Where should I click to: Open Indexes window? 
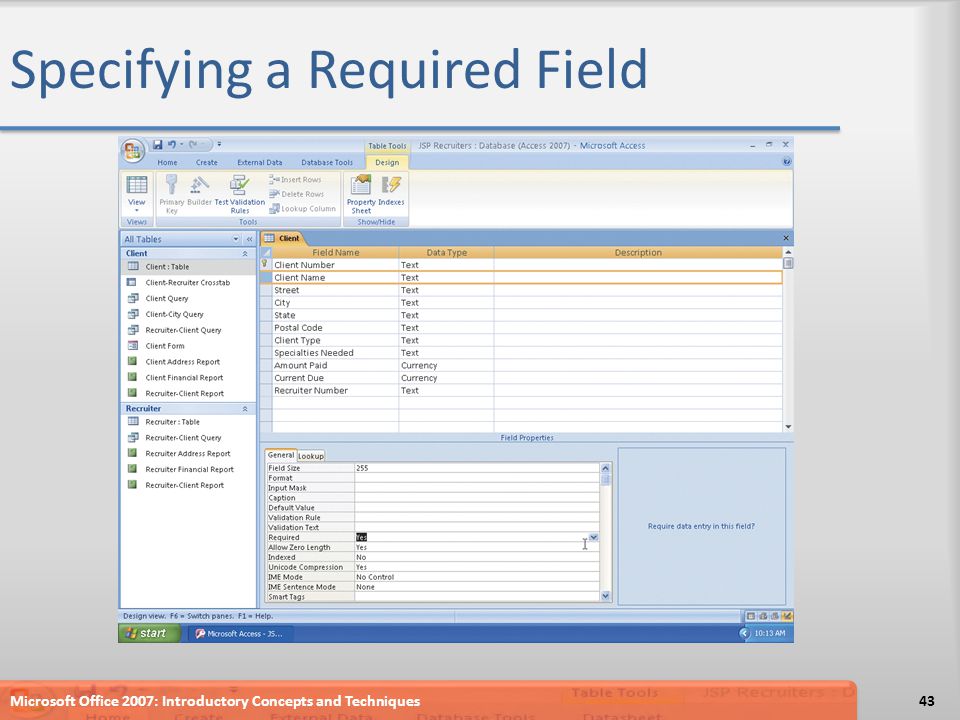click(391, 190)
